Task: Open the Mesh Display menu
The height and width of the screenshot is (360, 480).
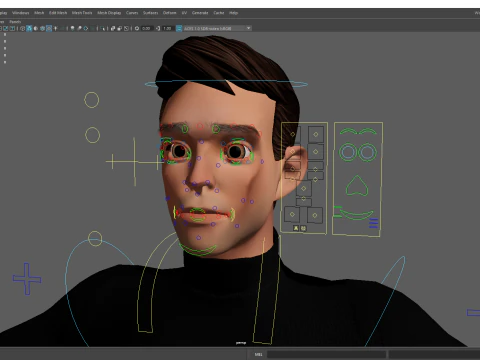Action: pos(109,13)
